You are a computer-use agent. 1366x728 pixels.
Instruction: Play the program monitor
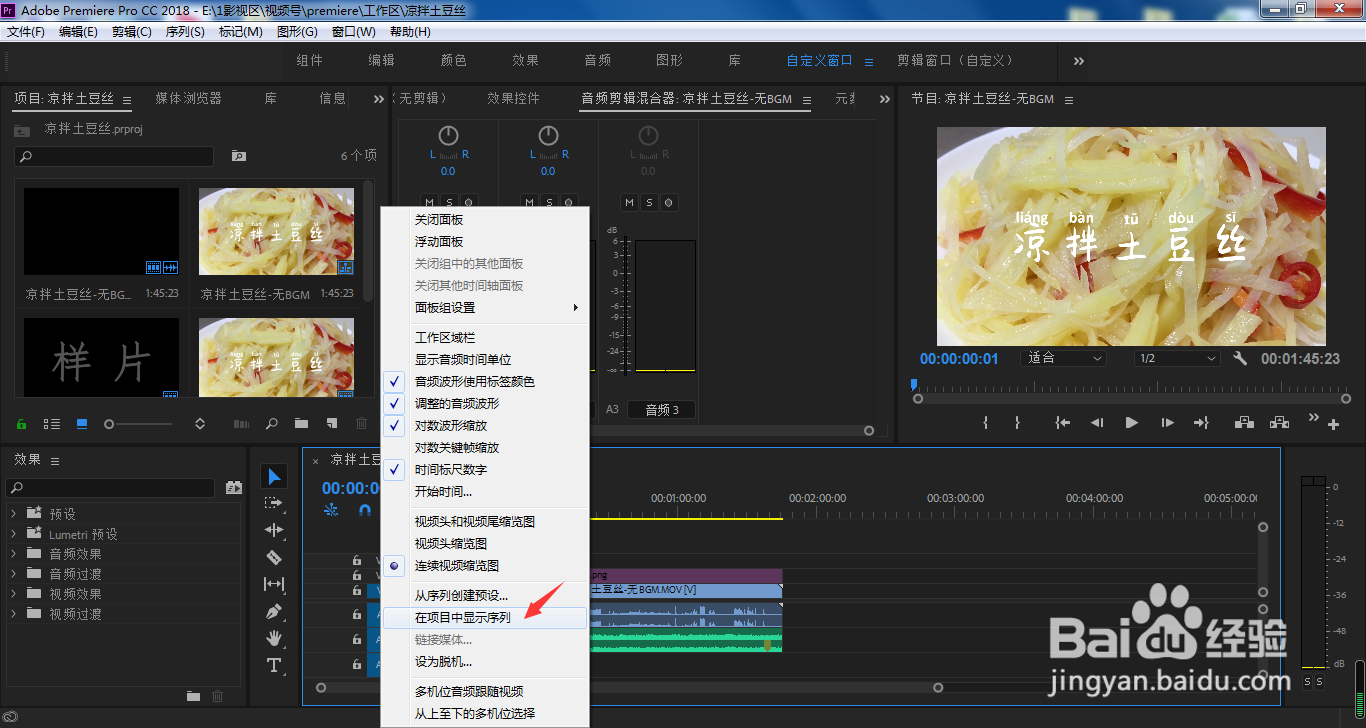[1132, 423]
